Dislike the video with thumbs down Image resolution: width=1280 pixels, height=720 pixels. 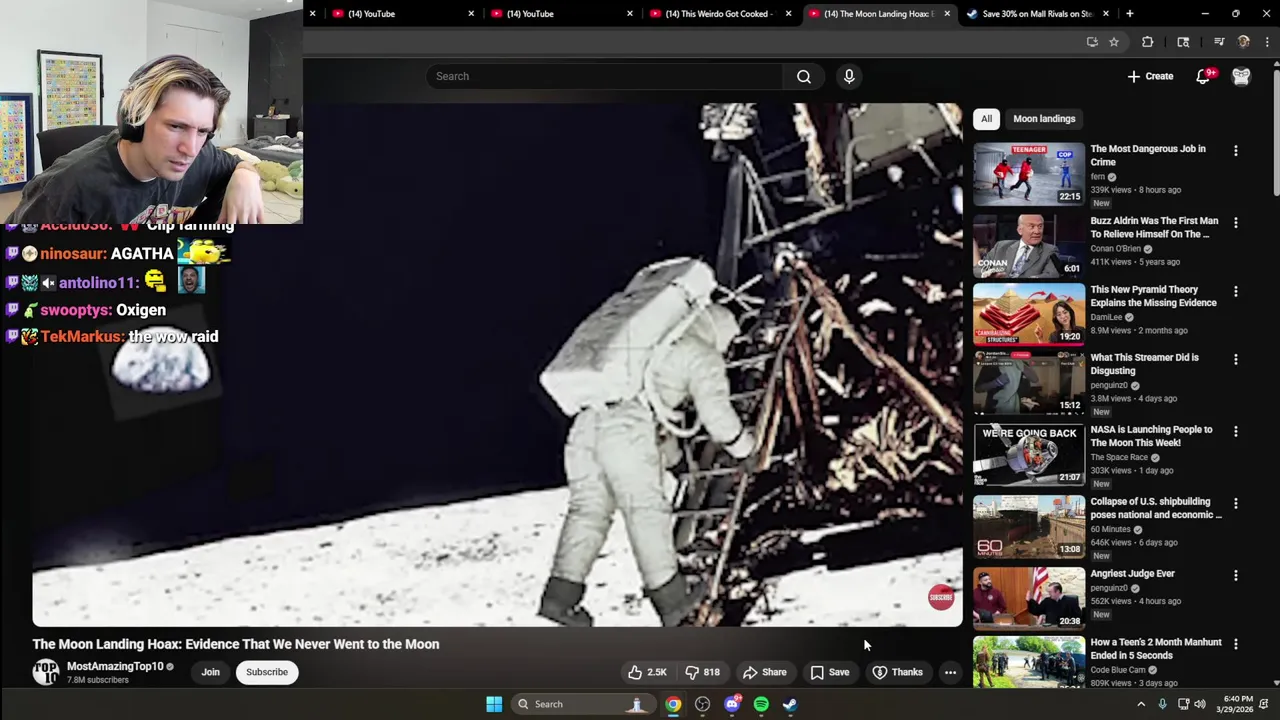(702, 672)
